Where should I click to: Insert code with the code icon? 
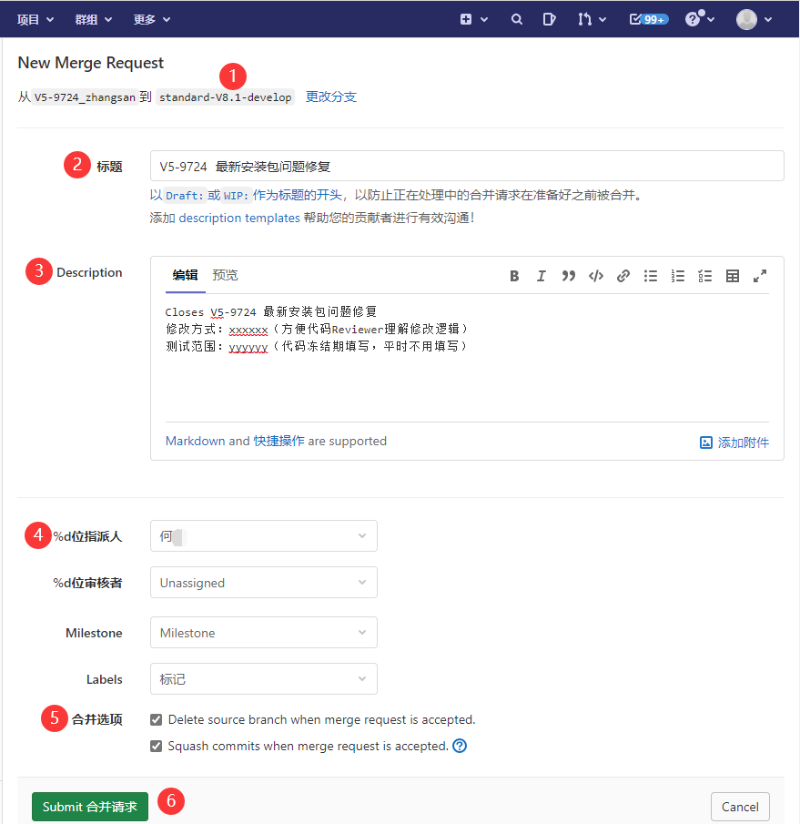(596, 276)
